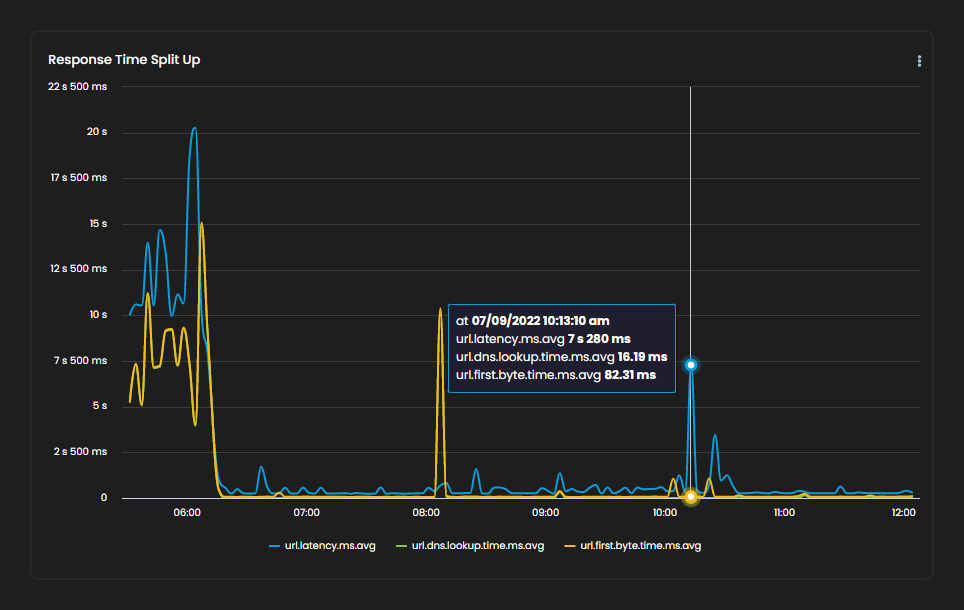Select the blue data point on the latency spike

(690, 365)
